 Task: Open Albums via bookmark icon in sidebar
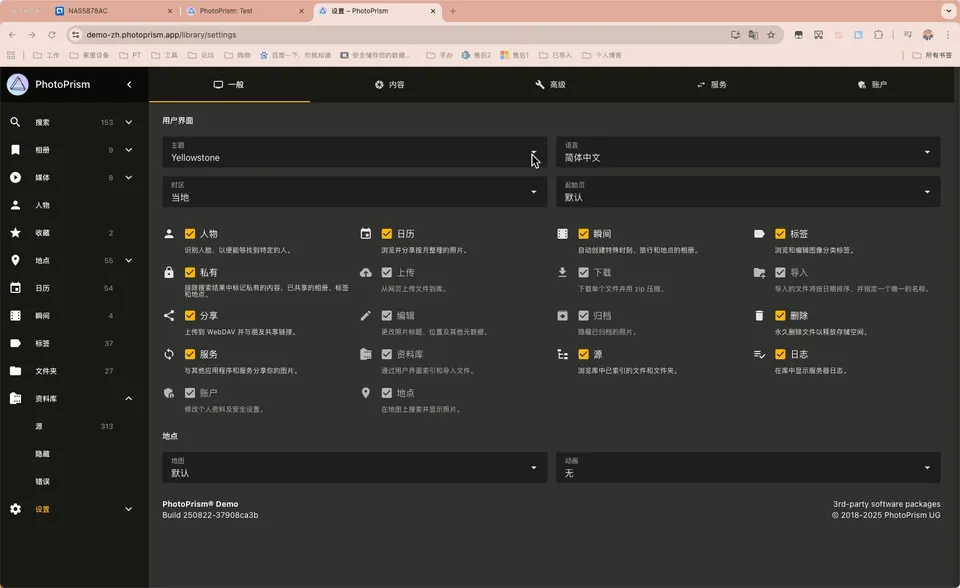(x=15, y=150)
